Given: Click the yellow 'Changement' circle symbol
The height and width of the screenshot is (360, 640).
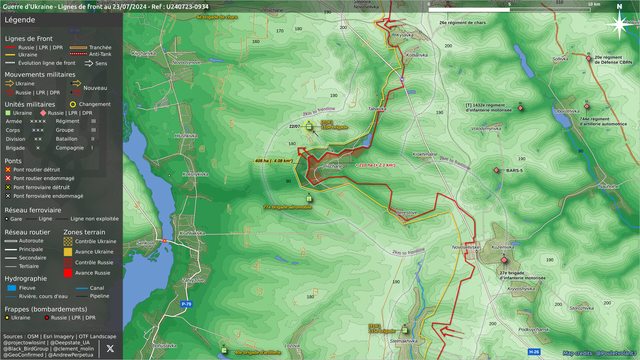Looking at the screenshot, I should click(x=73, y=104).
